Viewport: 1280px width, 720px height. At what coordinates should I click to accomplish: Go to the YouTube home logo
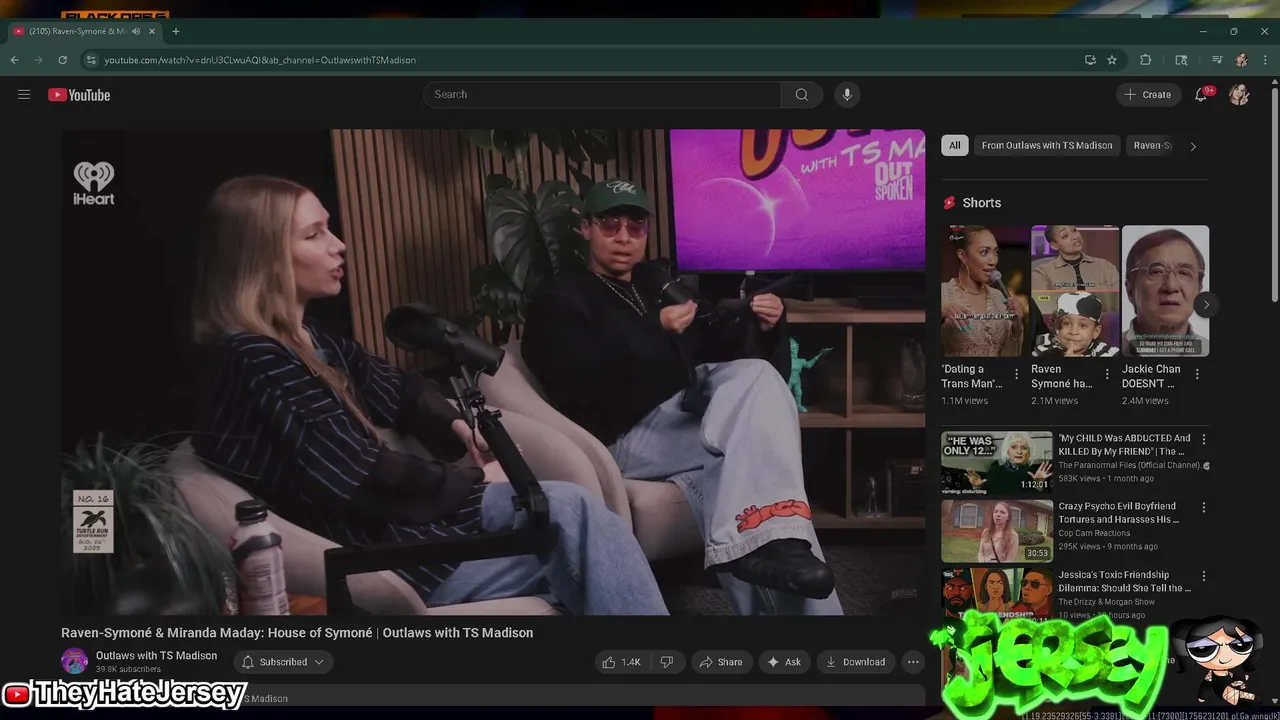79,95
